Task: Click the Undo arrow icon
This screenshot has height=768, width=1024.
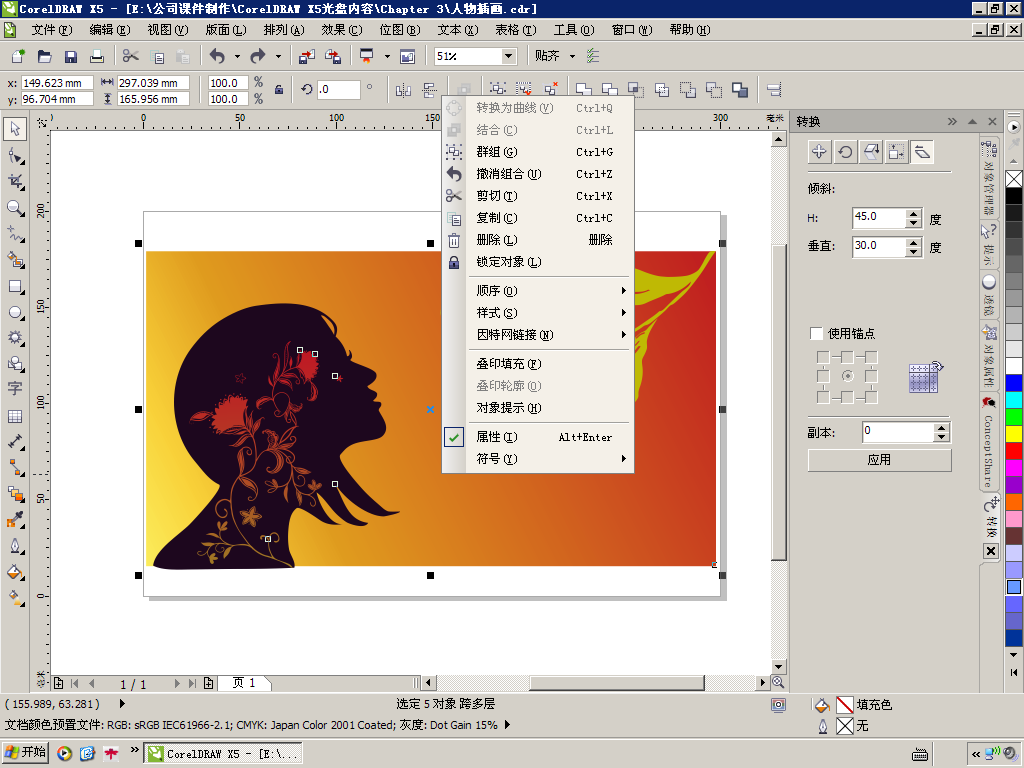Action: pyautogui.click(x=217, y=56)
